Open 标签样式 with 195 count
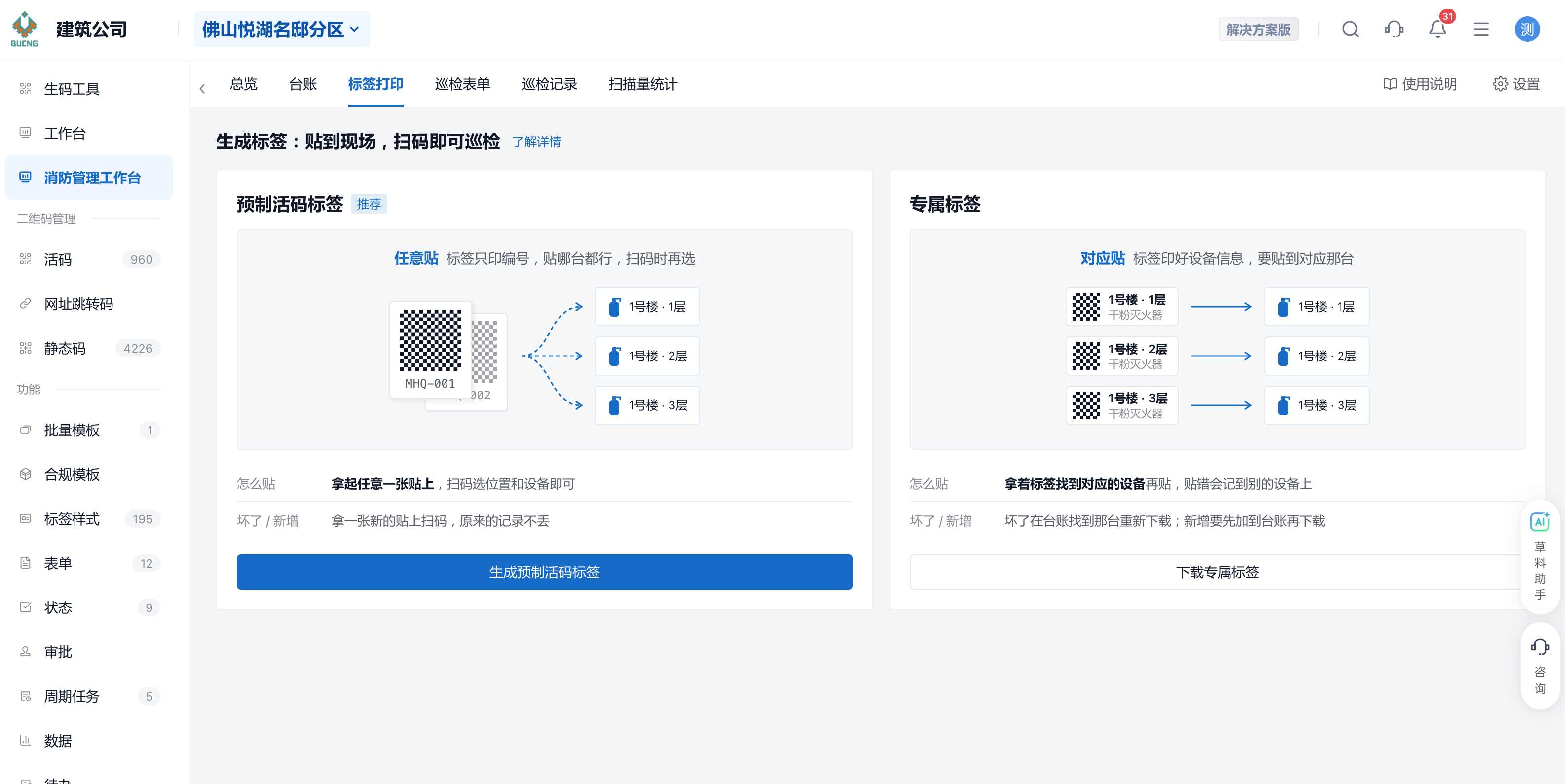This screenshot has height=784, width=1565. (89, 519)
